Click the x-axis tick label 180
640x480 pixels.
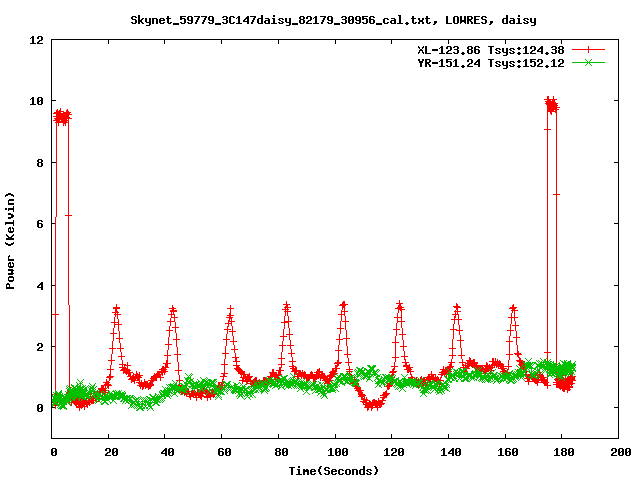564,452
